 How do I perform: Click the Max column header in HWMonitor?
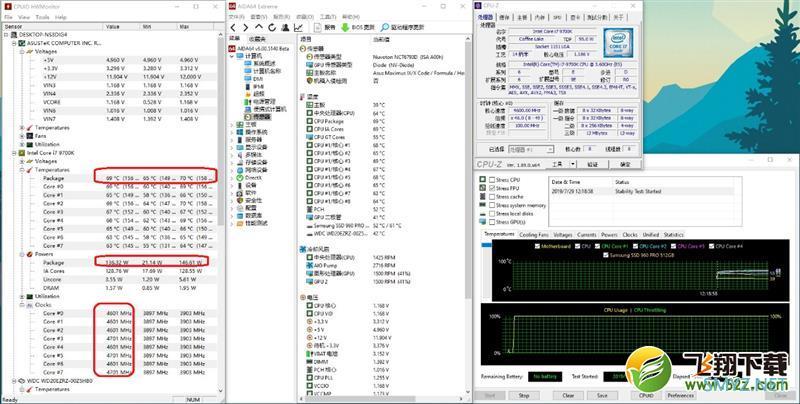(196, 27)
